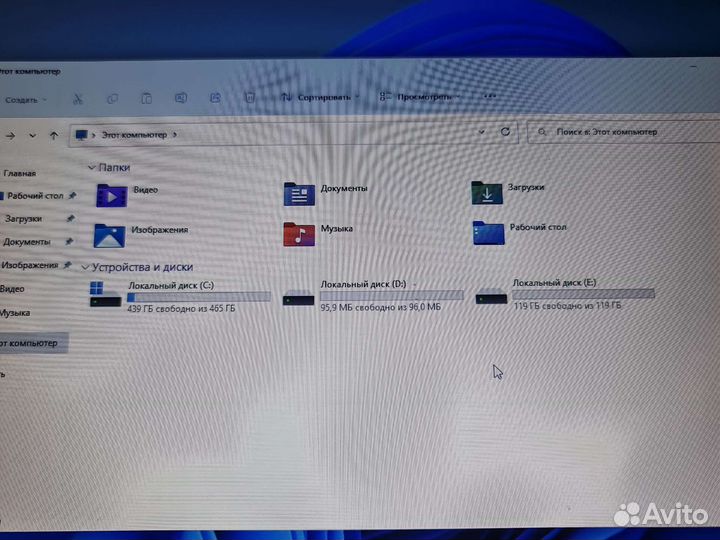720x540 pixels.
Task: Select the Изображения folder icon
Action: click(109, 236)
